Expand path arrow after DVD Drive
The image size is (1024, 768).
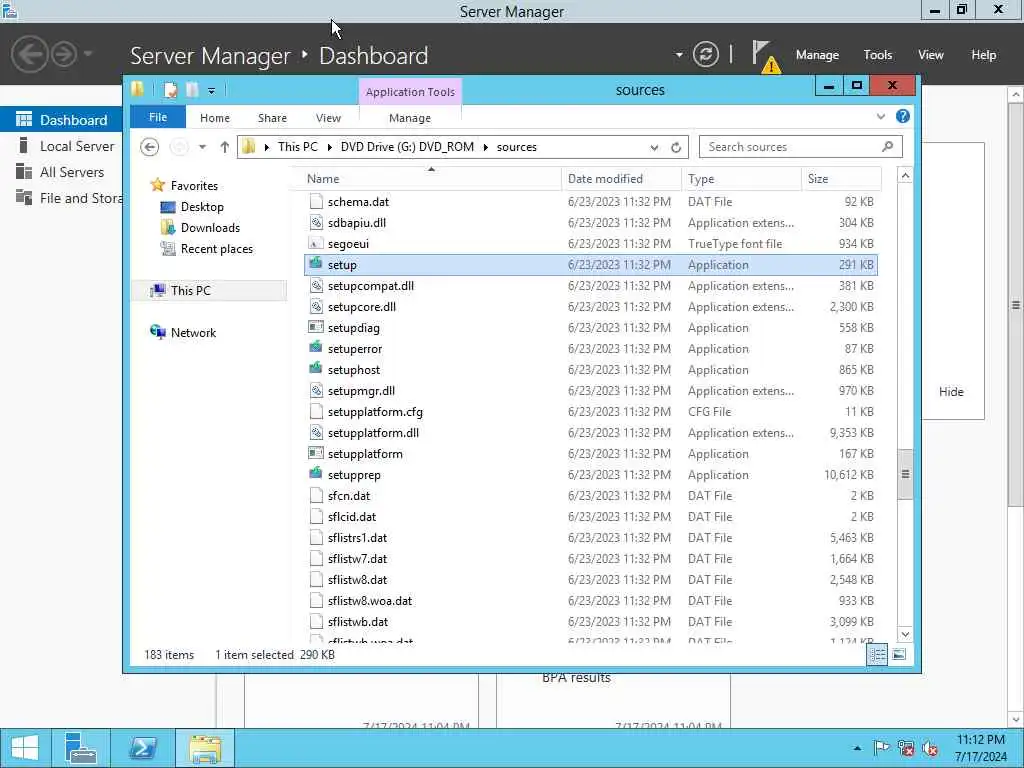coord(486,147)
